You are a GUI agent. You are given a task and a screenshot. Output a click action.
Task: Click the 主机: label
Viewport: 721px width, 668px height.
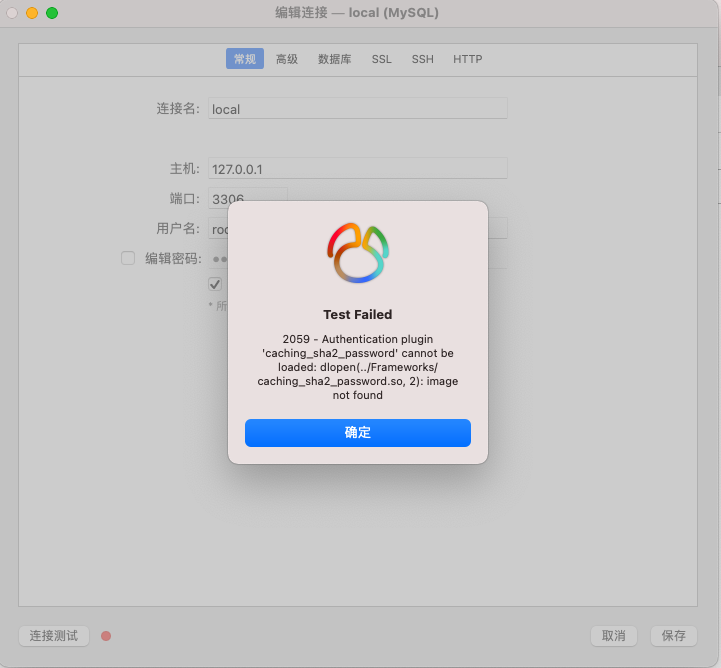[185, 169]
